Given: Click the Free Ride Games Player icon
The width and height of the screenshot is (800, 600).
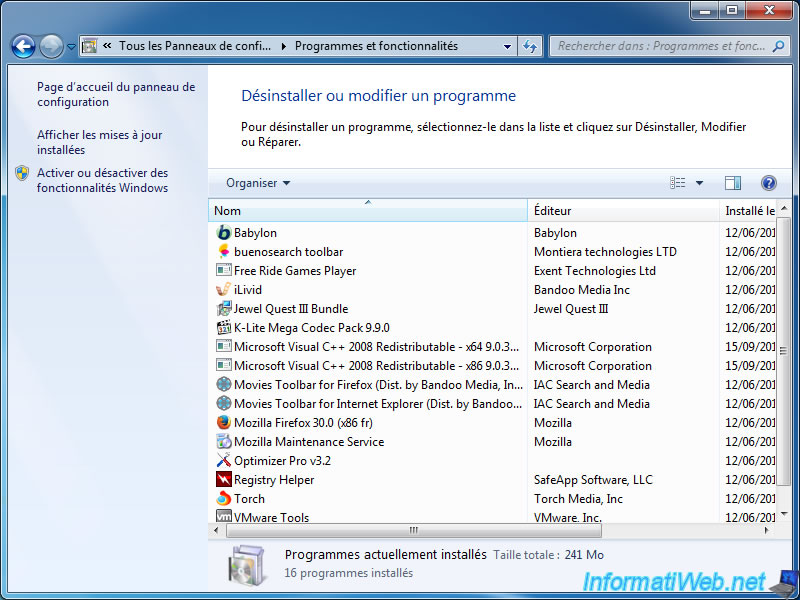Looking at the screenshot, I should tap(223, 270).
